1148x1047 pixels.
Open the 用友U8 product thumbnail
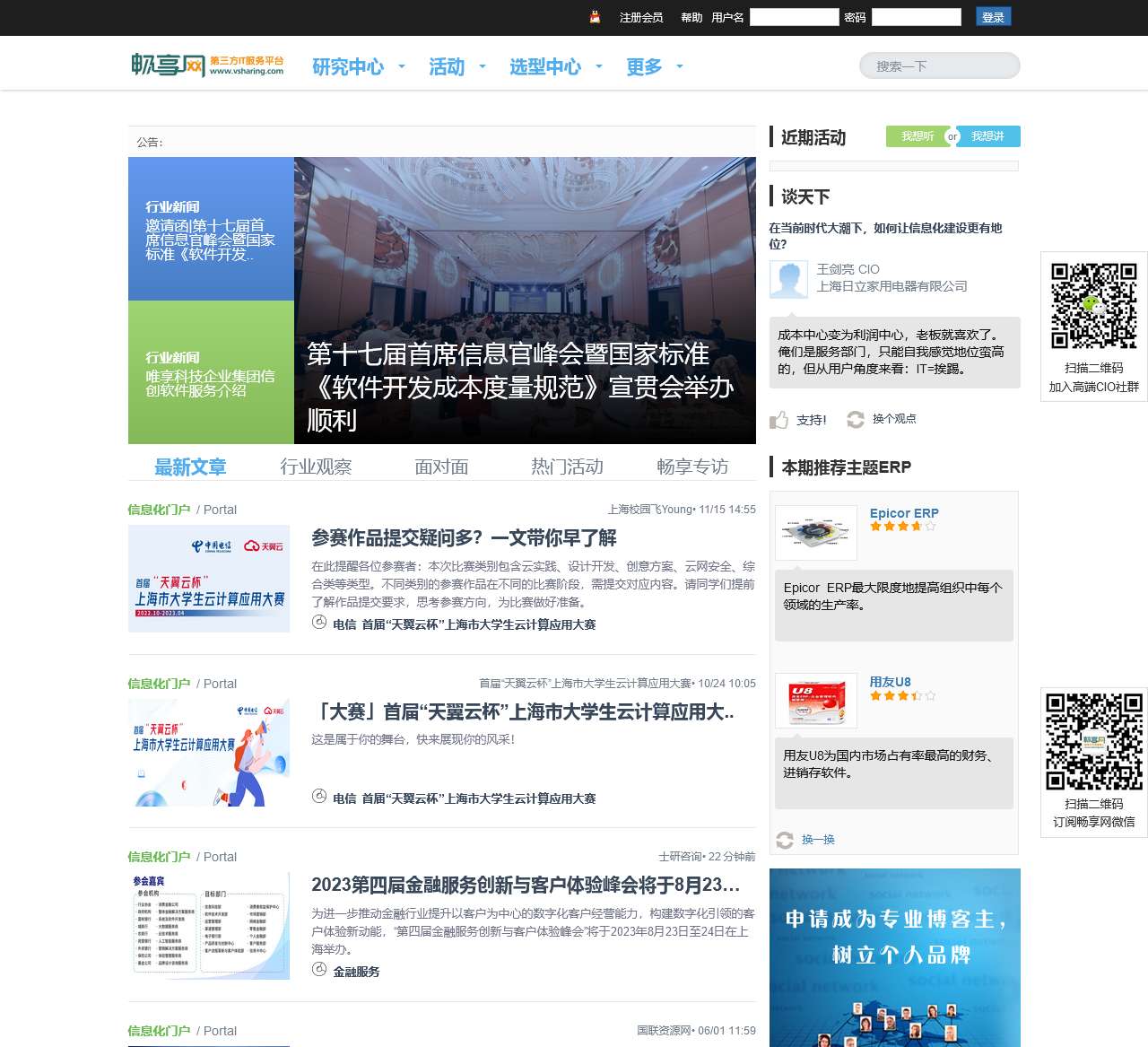(816, 701)
